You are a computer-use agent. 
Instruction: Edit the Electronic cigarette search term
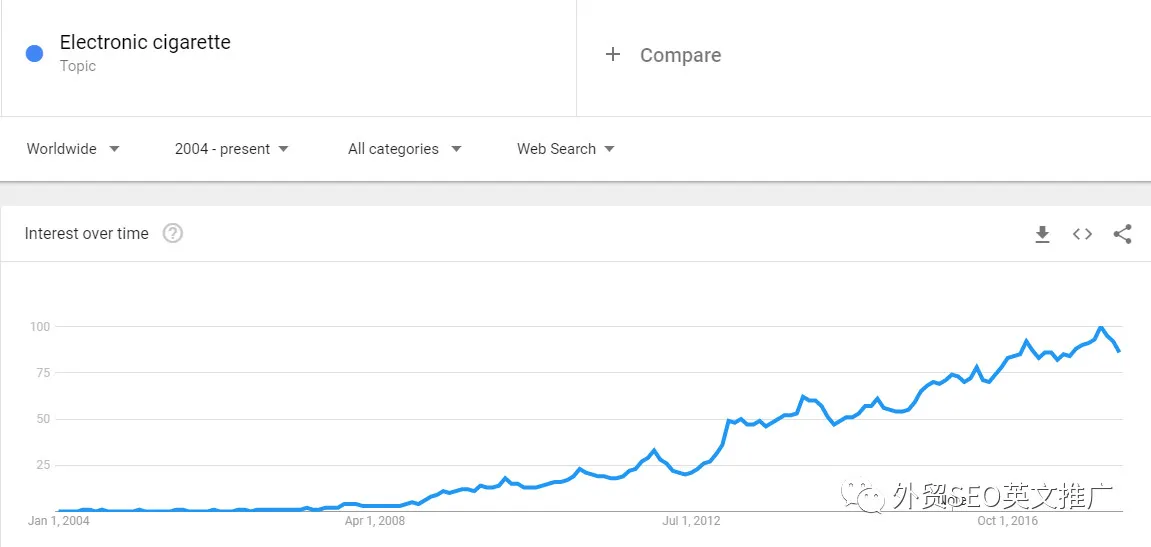click(x=145, y=42)
